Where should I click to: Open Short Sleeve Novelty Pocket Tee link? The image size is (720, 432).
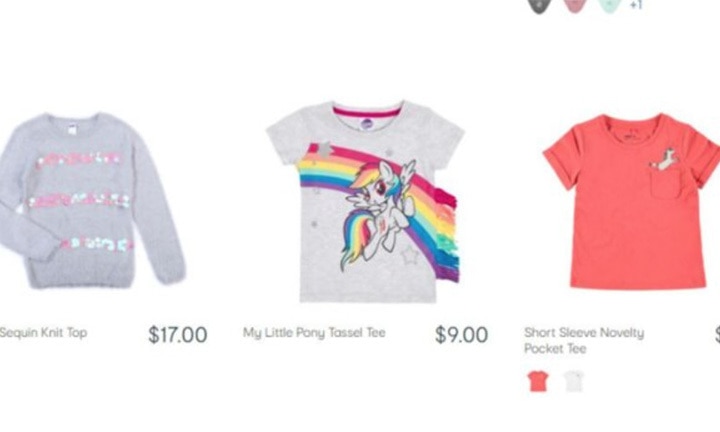(584, 340)
